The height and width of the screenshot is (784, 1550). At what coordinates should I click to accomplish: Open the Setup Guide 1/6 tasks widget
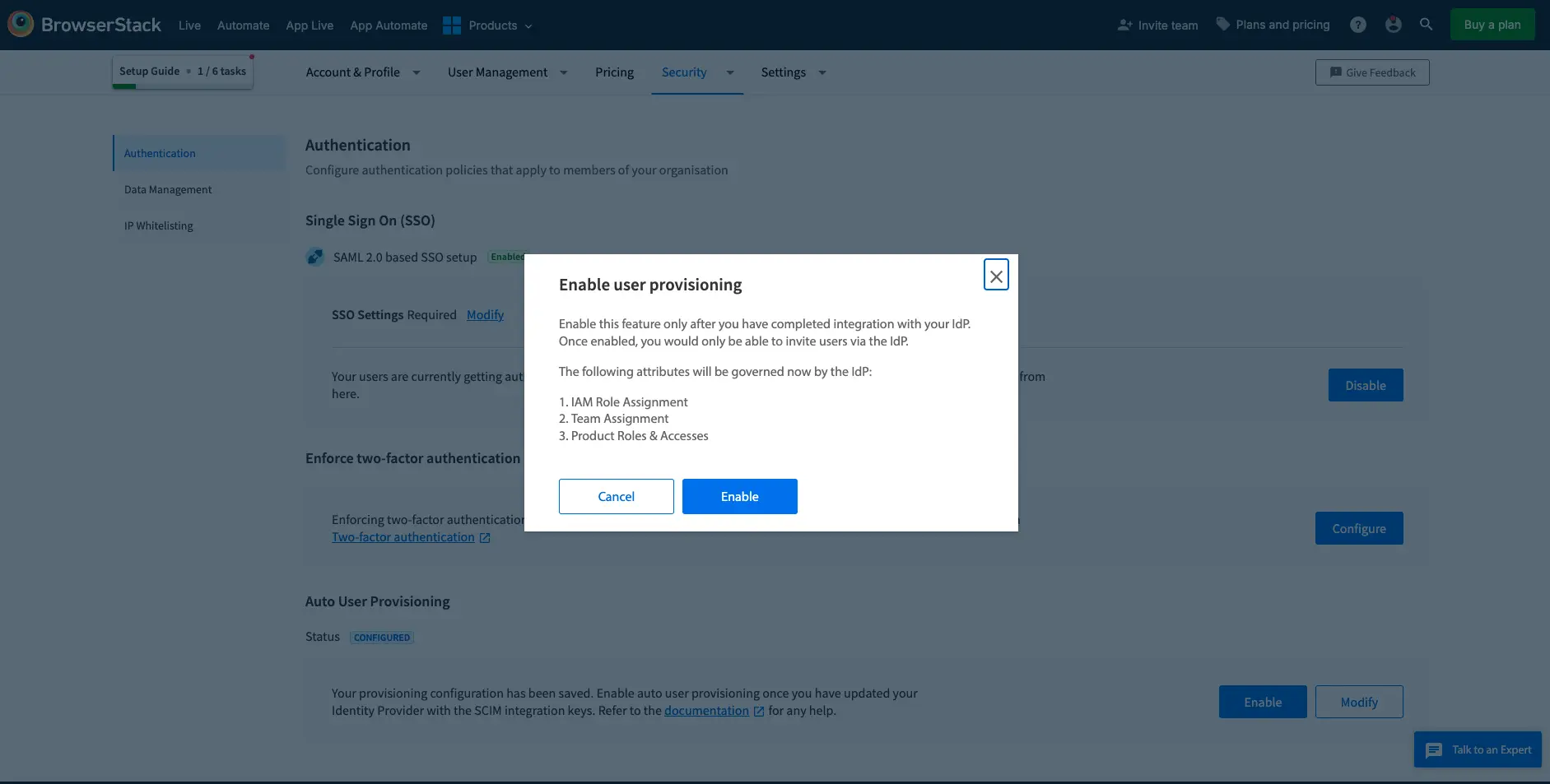(183, 72)
